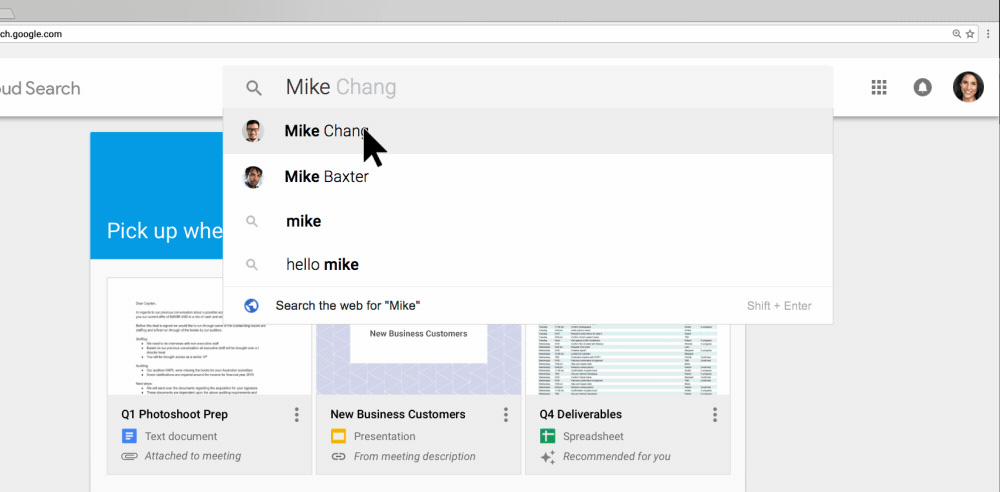Bookmark page with the star icon
This screenshot has height=492, width=1000.
pyautogui.click(x=970, y=34)
